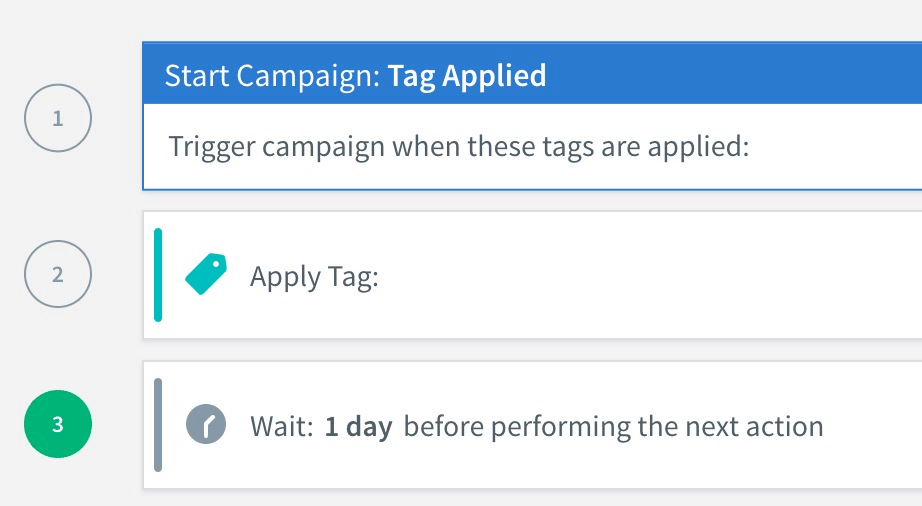Image resolution: width=922 pixels, height=506 pixels.
Task: Select step 2 circle marker
Action: (x=58, y=274)
